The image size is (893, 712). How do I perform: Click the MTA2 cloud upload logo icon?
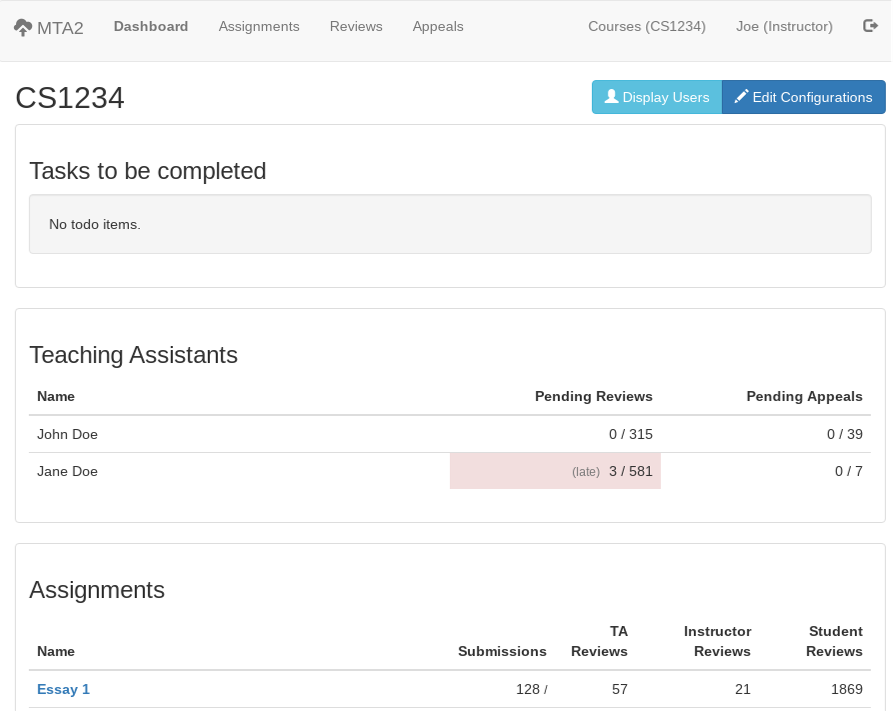[x=23, y=27]
